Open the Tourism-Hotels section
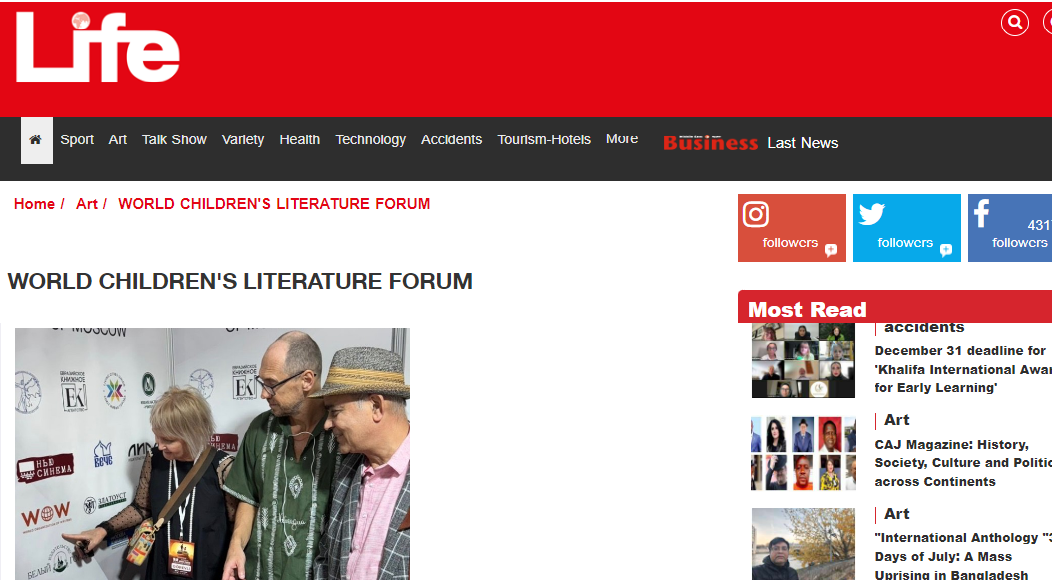1052x580 pixels. pyautogui.click(x=544, y=139)
